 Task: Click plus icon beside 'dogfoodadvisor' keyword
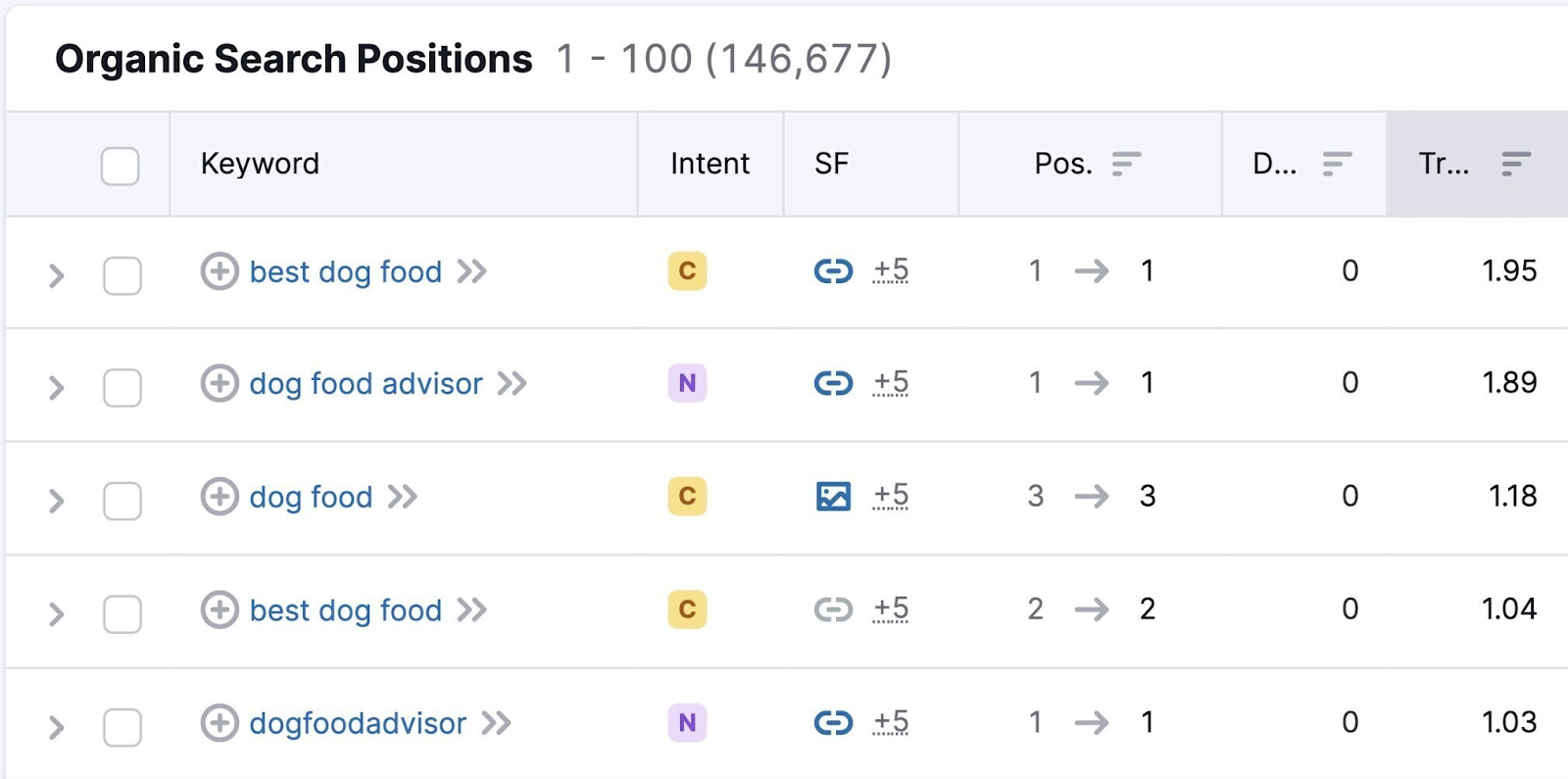click(220, 723)
